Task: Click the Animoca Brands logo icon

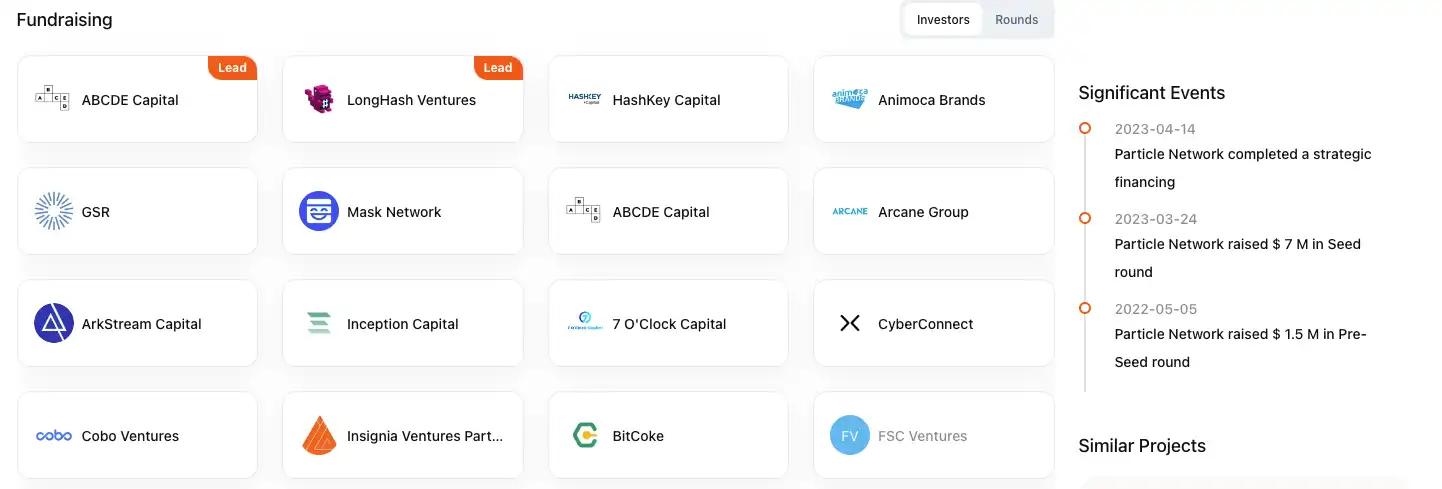Action: coord(850,100)
